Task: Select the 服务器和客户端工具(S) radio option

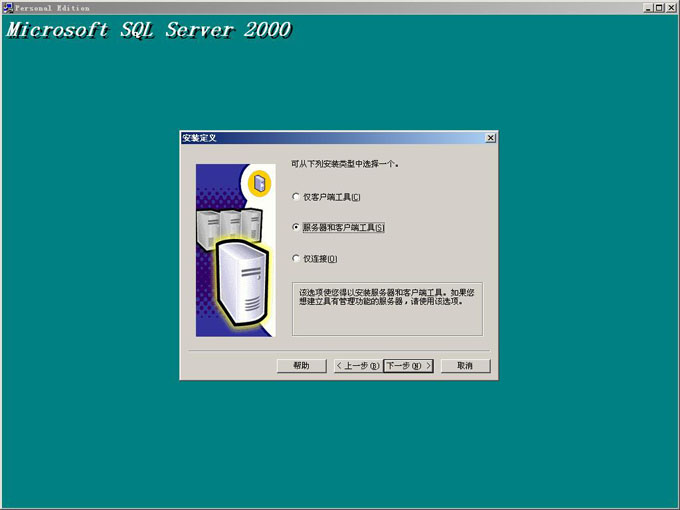Action: click(338, 227)
